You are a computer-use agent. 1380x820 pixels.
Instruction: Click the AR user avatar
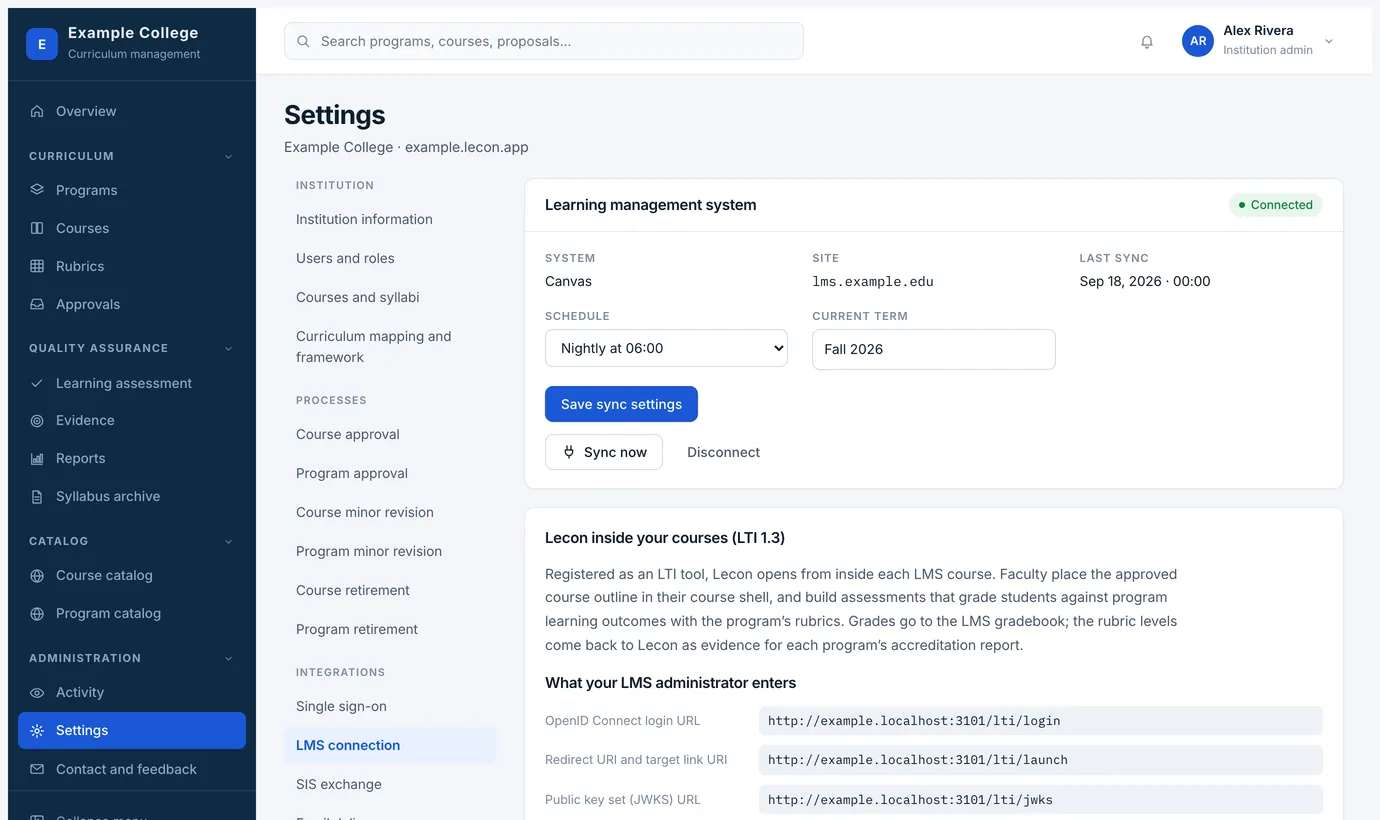pyautogui.click(x=1198, y=41)
